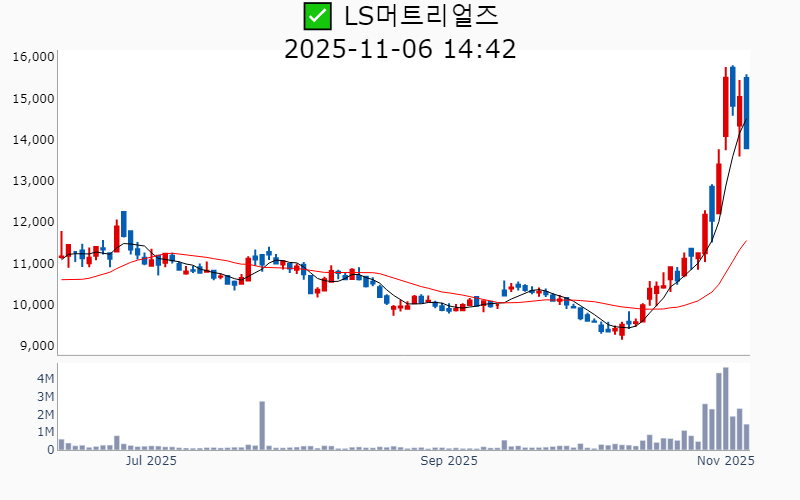Click the red moving average line's right end

click(x=745, y=241)
